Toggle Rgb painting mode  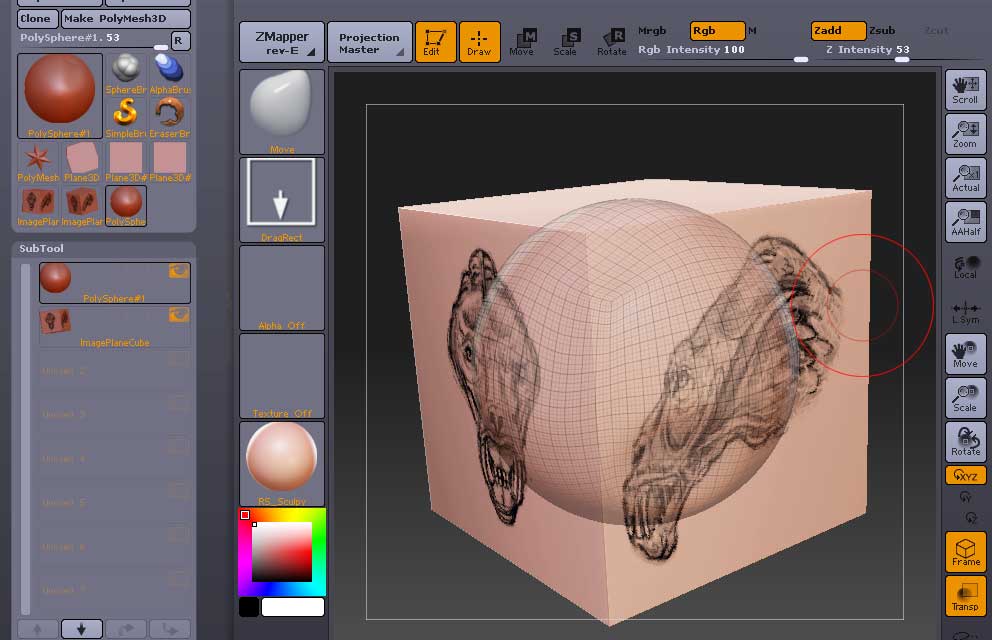pos(717,30)
